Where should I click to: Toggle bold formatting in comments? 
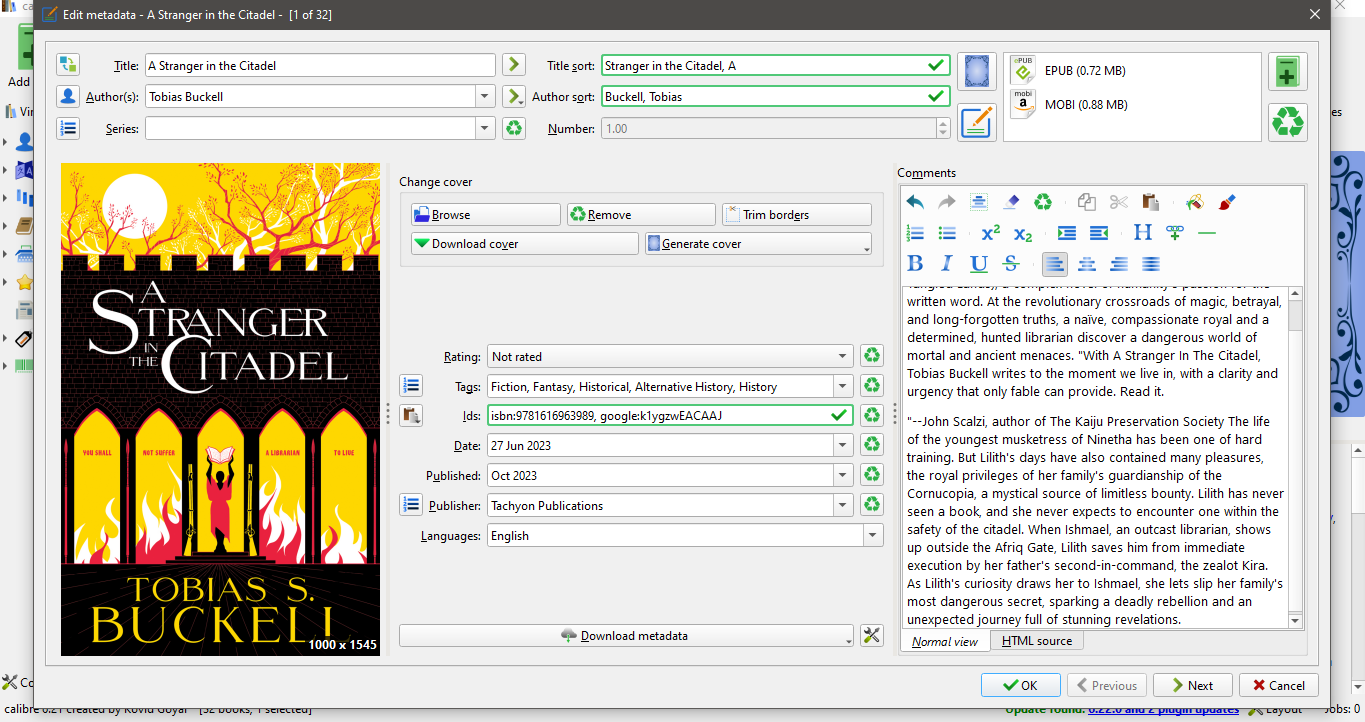tap(915, 264)
